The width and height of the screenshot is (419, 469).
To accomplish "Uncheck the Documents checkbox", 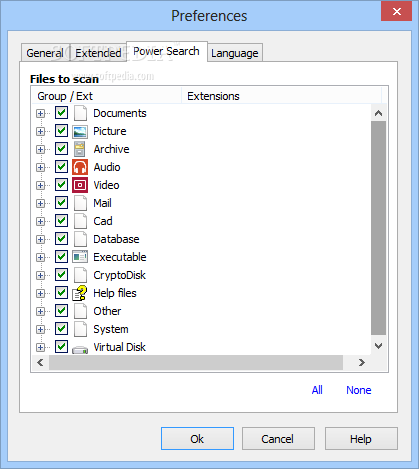I will (x=61, y=113).
